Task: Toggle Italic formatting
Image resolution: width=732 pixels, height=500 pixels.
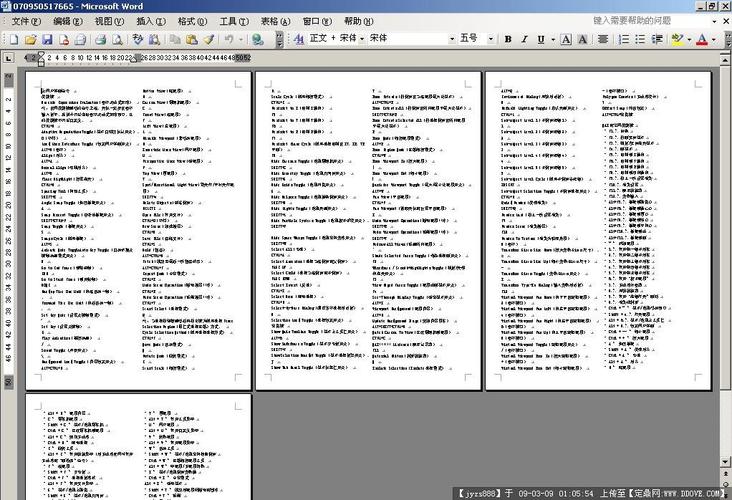Action: click(523, 39)
